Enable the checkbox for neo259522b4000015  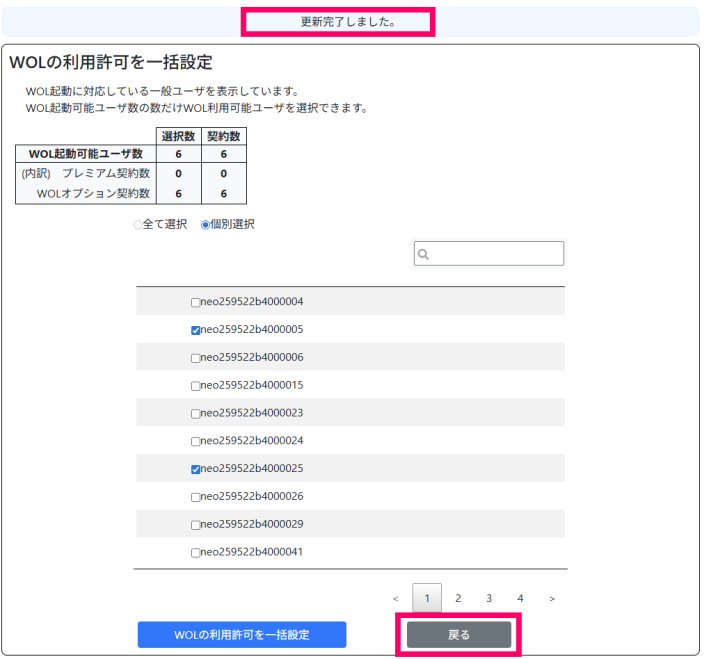click(195, 386)
